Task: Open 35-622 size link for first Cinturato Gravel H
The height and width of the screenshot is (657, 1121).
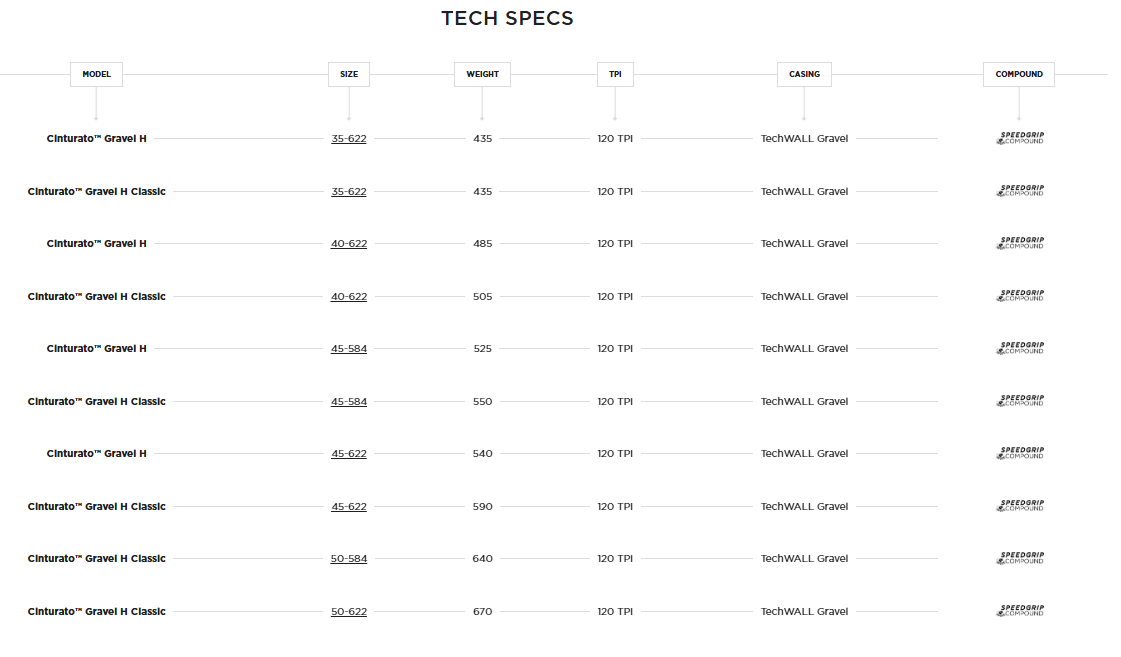Action: tap(349, 138)
